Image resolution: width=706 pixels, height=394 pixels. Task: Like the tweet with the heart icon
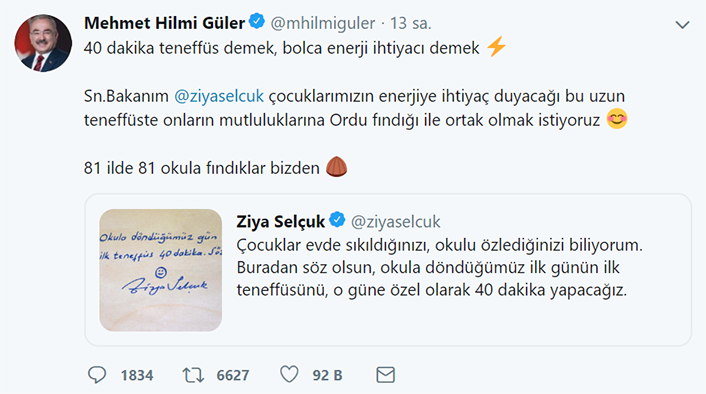(x=289, y=374)
